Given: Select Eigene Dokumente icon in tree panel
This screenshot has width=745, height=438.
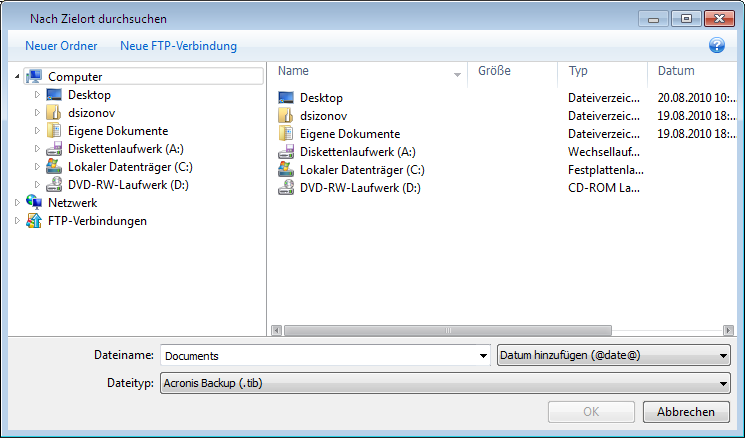Looking at the screenshot, I should pyautogui.click(x=54, y=131).
